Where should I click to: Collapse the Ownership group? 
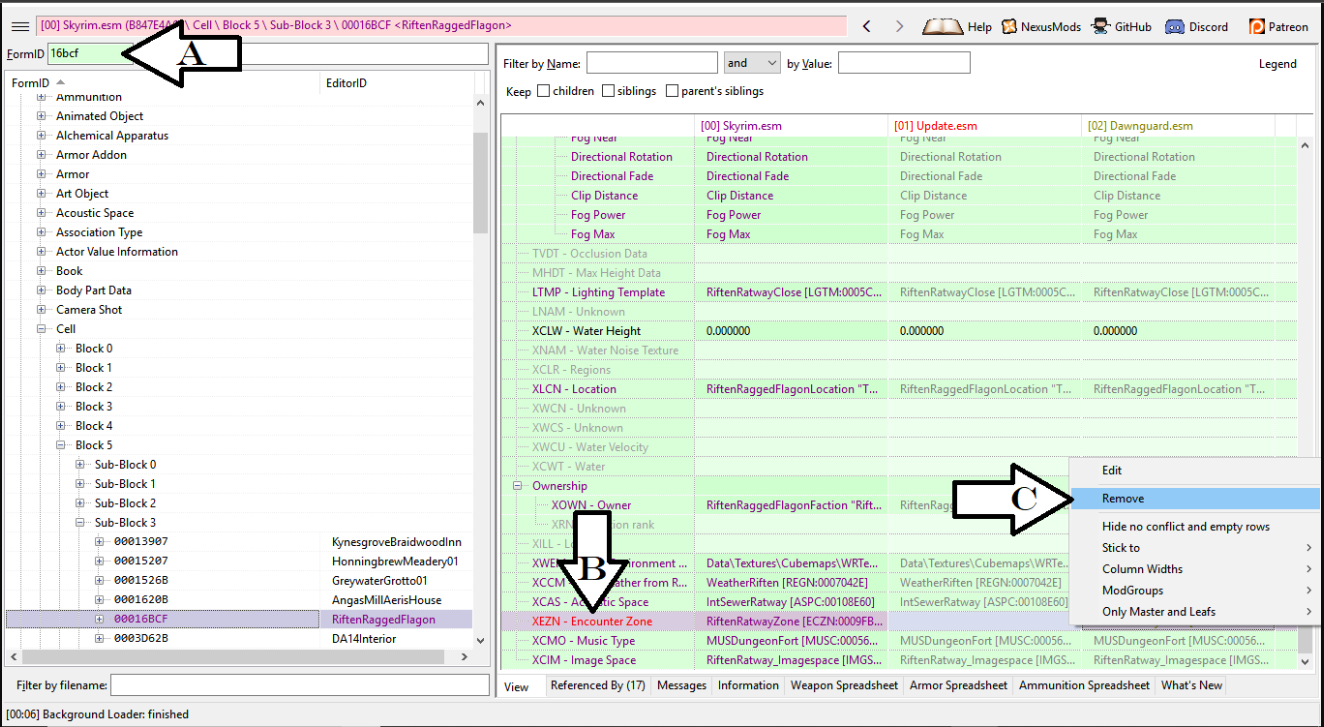(x=518, y=486)
